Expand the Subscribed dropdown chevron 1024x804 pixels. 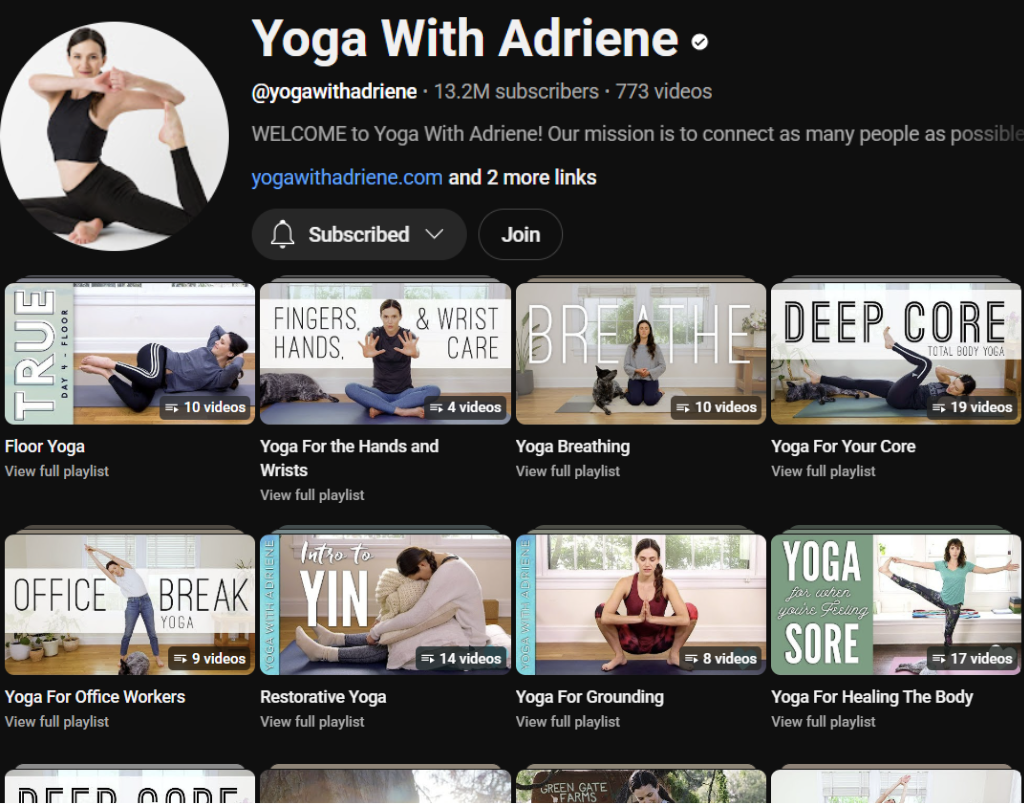[x=434, y=234]
